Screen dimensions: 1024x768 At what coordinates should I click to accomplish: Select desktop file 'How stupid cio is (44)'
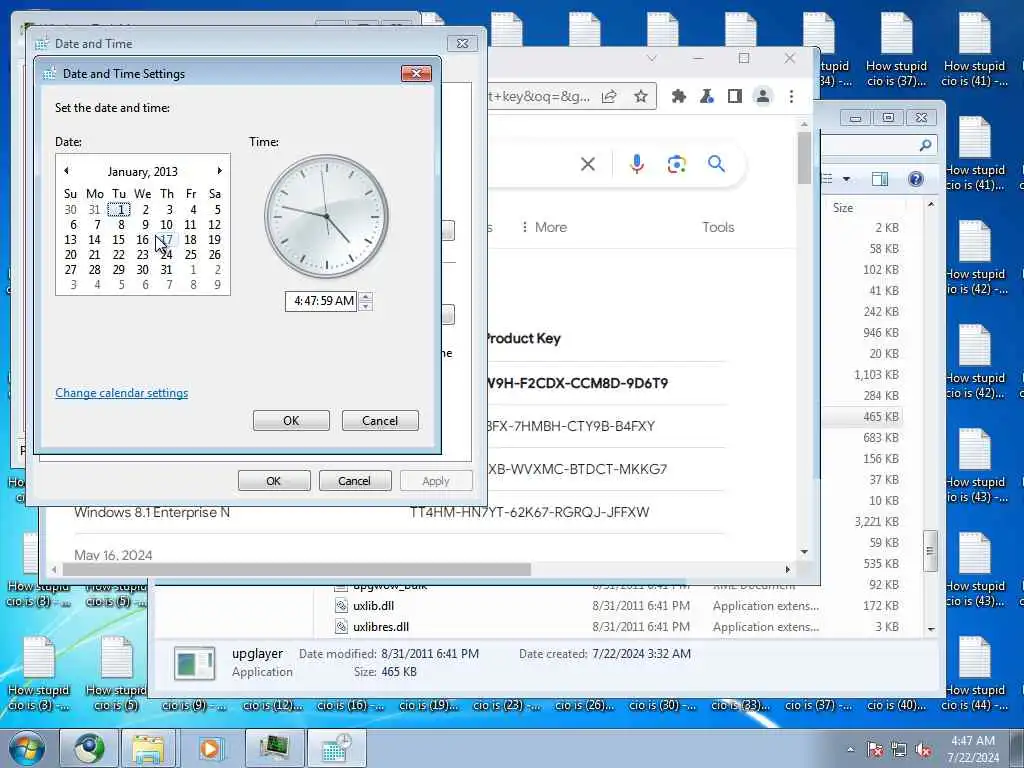pyautogui.click(x=974, y=675)
